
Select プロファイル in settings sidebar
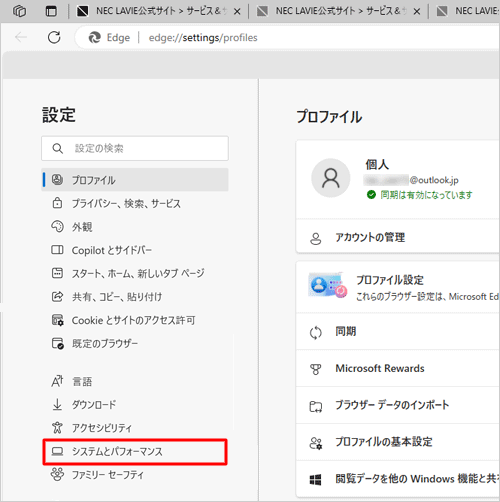(135, 180)
